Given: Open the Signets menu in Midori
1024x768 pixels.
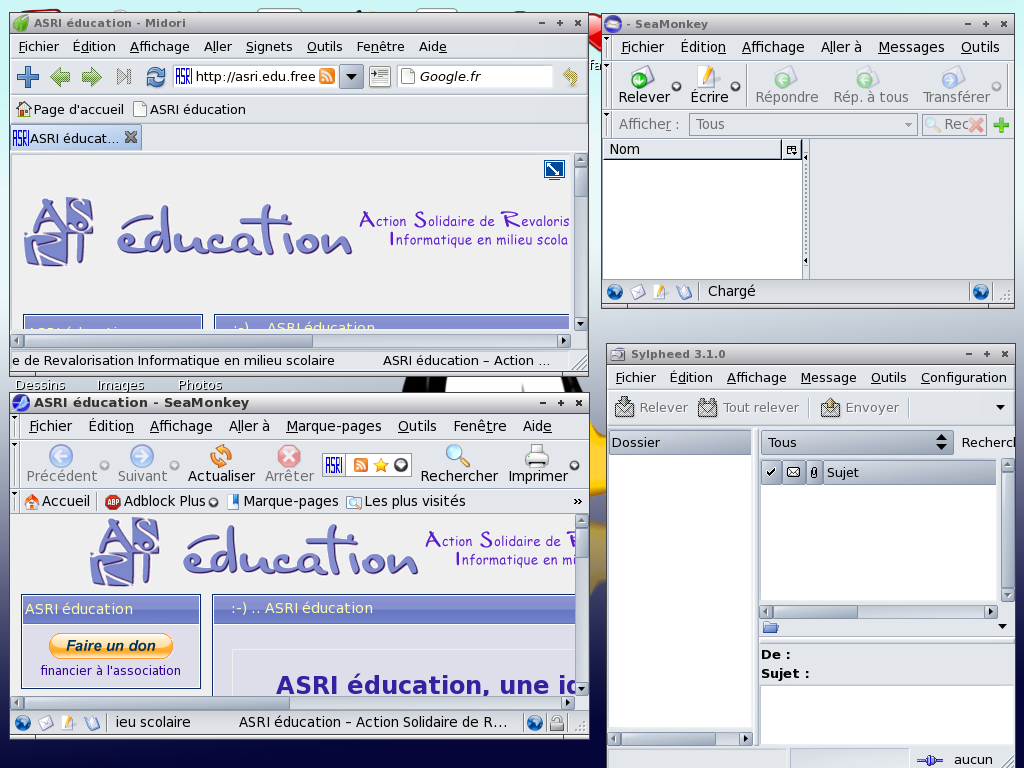Looking at the screenshot, I should tap(269, 46).
